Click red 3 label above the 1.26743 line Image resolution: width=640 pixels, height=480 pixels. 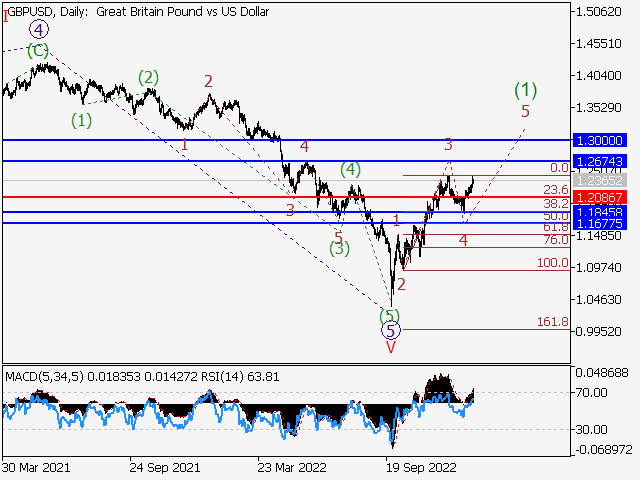pyautogui.click(x=448, y=144)
